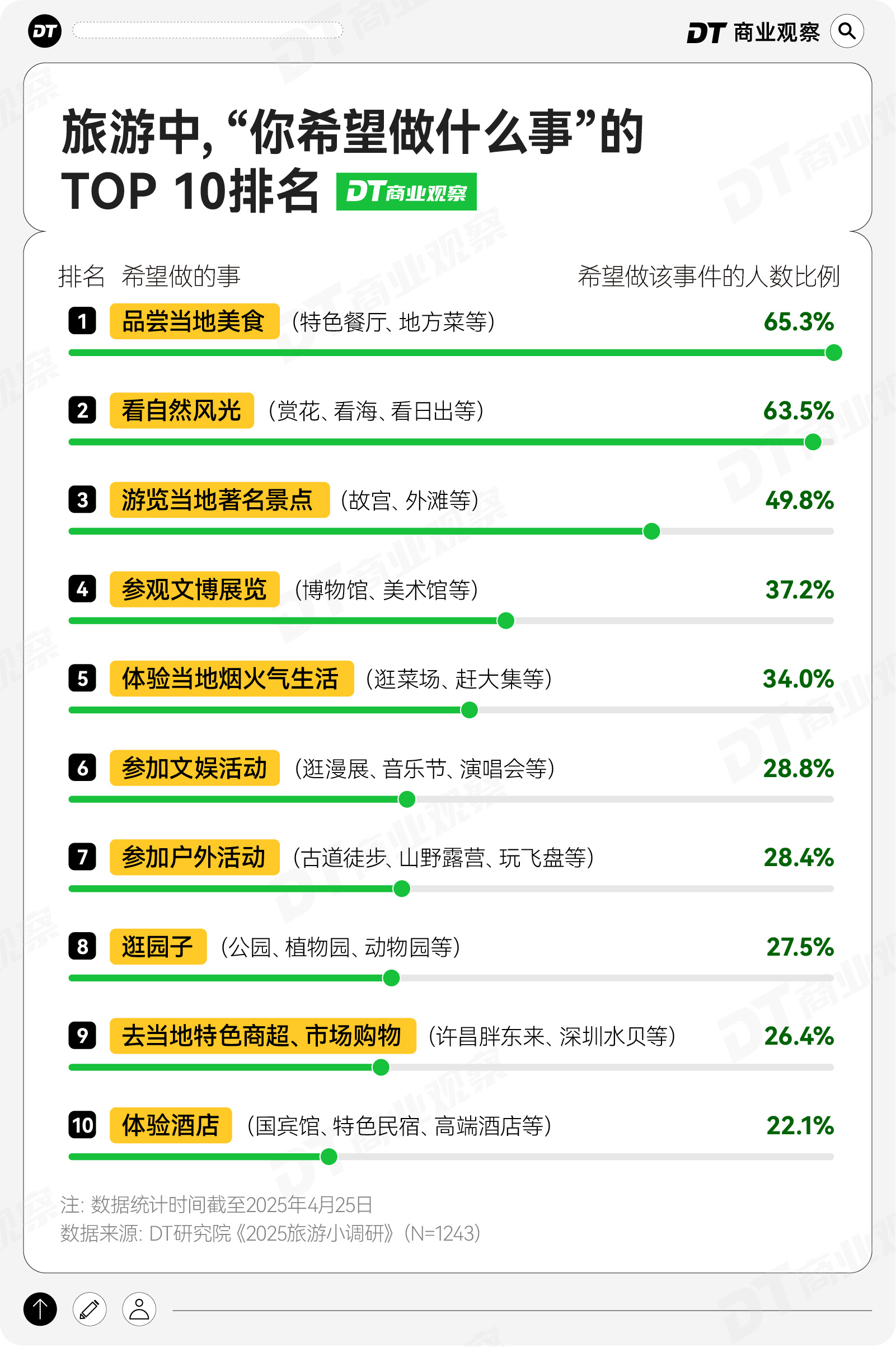The height and width of the screenshot is (1347, 896).
Task: Click the black DT logo icon
Action: pos(45,31)
